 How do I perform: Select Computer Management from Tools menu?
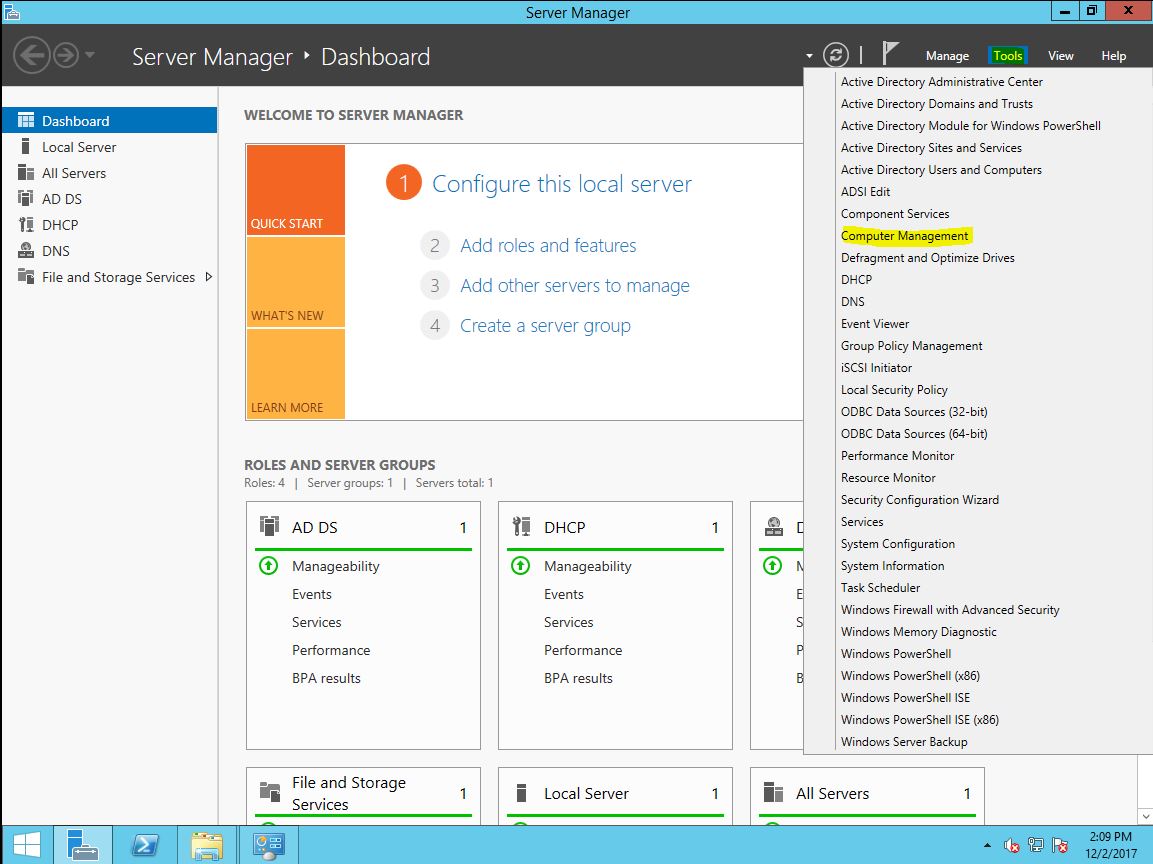pos(904,236)
